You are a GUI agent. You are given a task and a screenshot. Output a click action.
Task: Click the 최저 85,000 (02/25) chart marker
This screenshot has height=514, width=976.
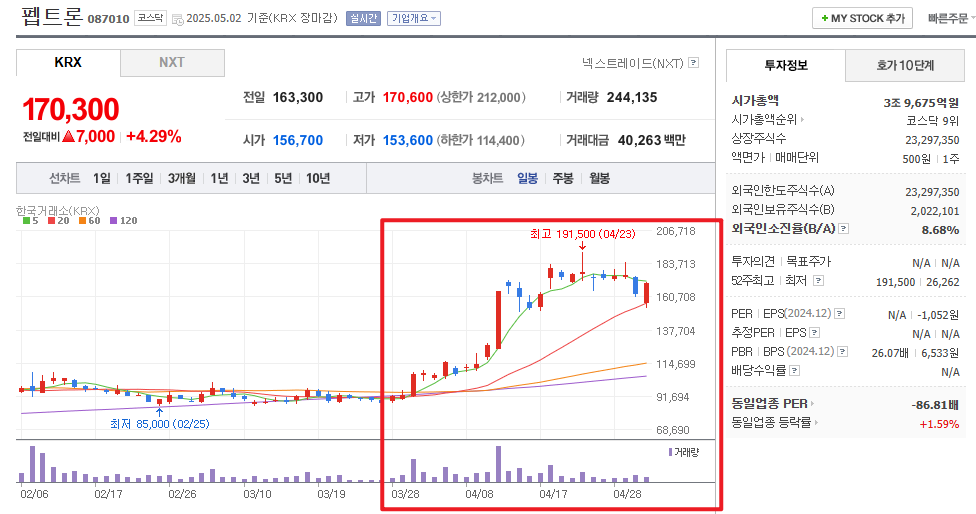[x=159, y=424]
